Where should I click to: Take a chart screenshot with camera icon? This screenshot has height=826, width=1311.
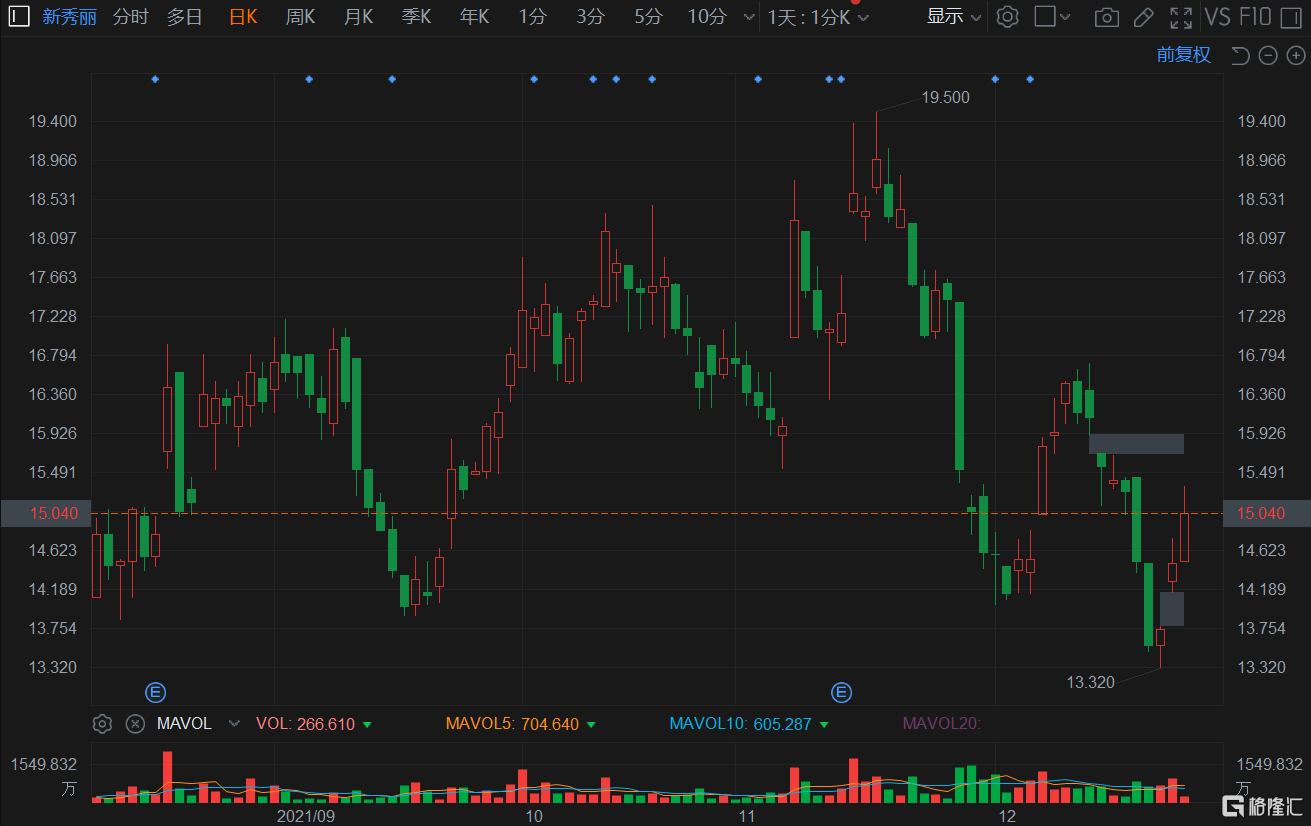[1106, 17]
